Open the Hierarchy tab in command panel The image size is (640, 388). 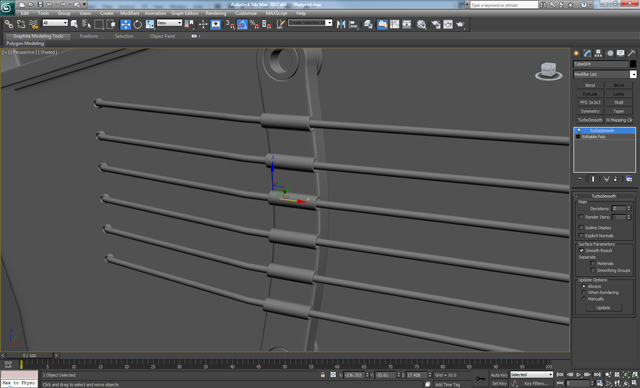coord(598,53)
